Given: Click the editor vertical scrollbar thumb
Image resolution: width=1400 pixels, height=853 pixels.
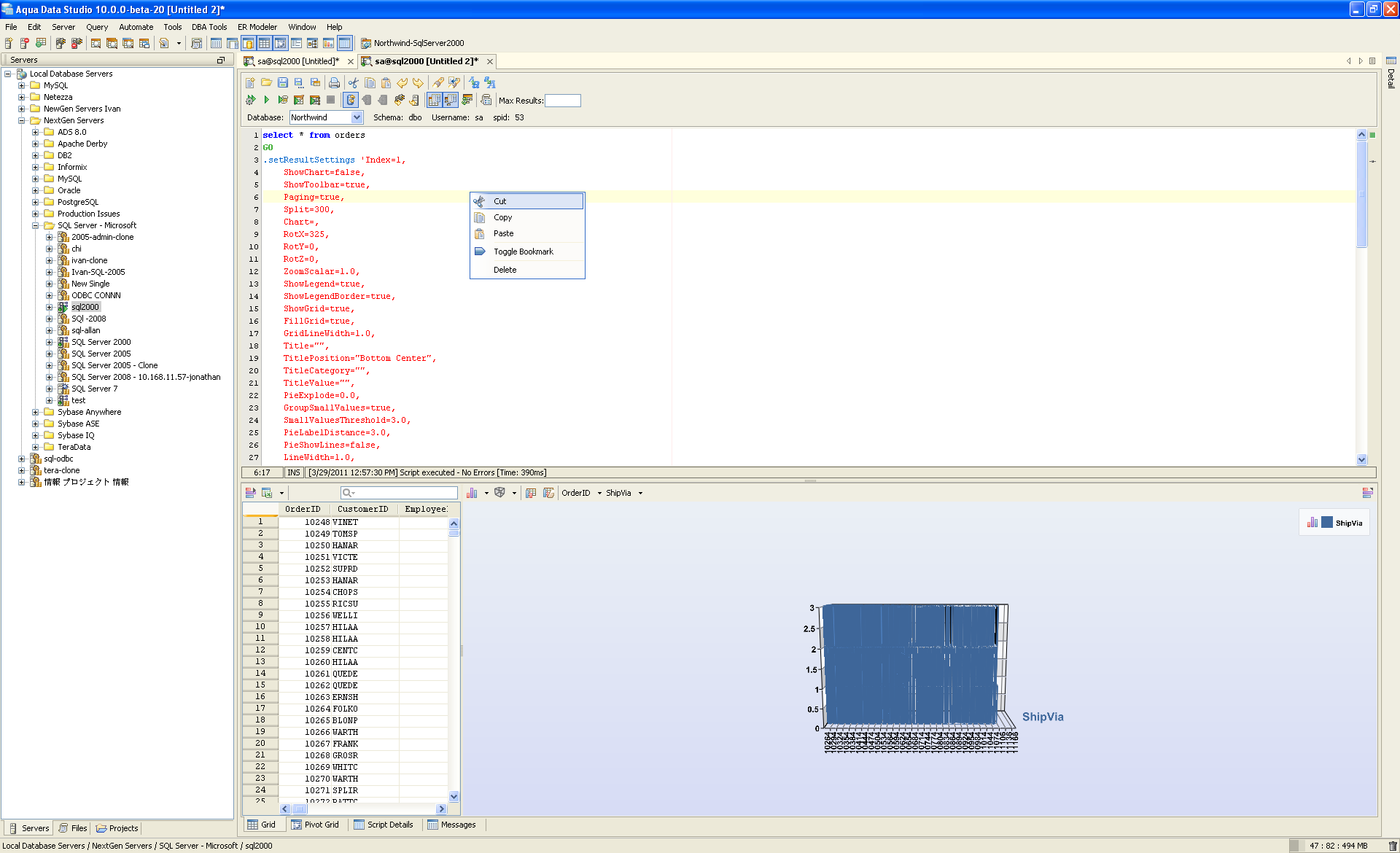Looking at the screenshot, I should click(x=1361, y=193).
